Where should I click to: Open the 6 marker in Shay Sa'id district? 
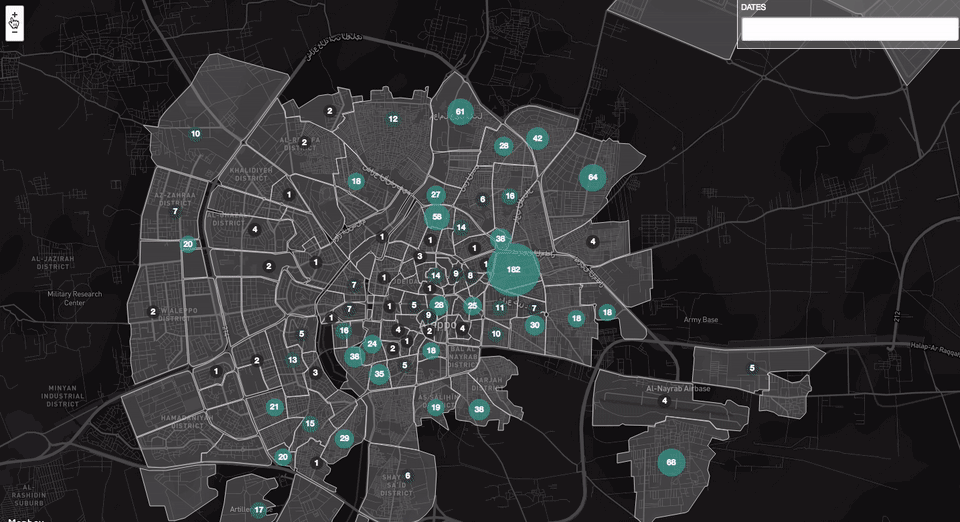pos(408,475)
